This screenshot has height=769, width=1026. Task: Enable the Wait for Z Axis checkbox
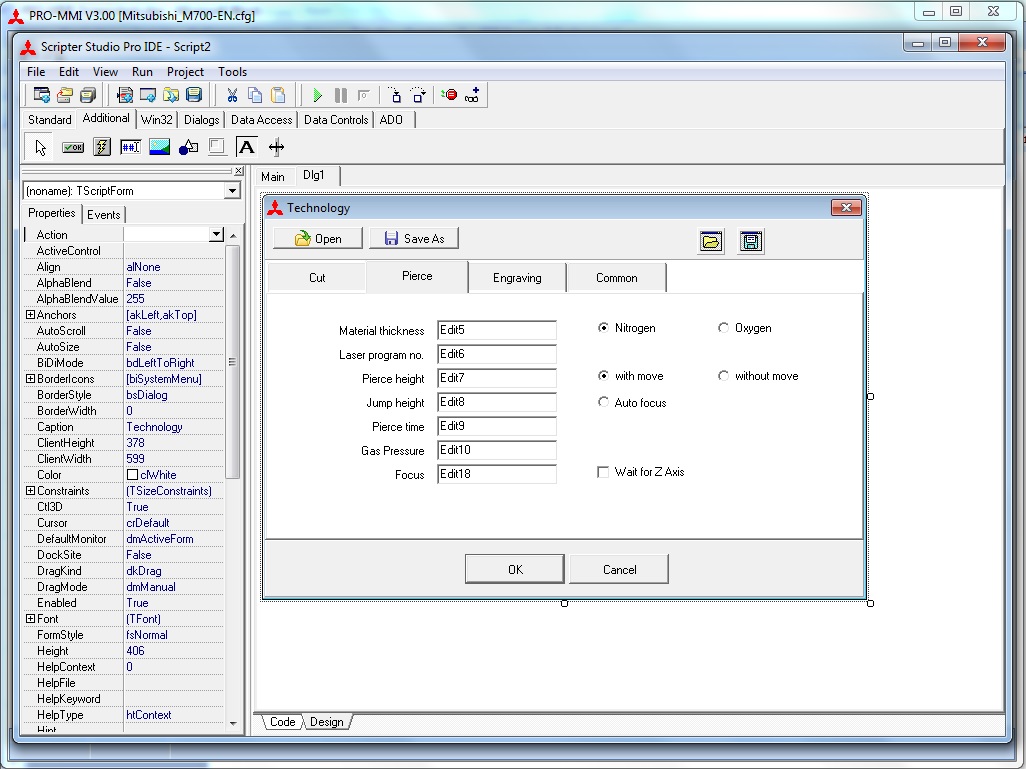[x=603, y=472]
